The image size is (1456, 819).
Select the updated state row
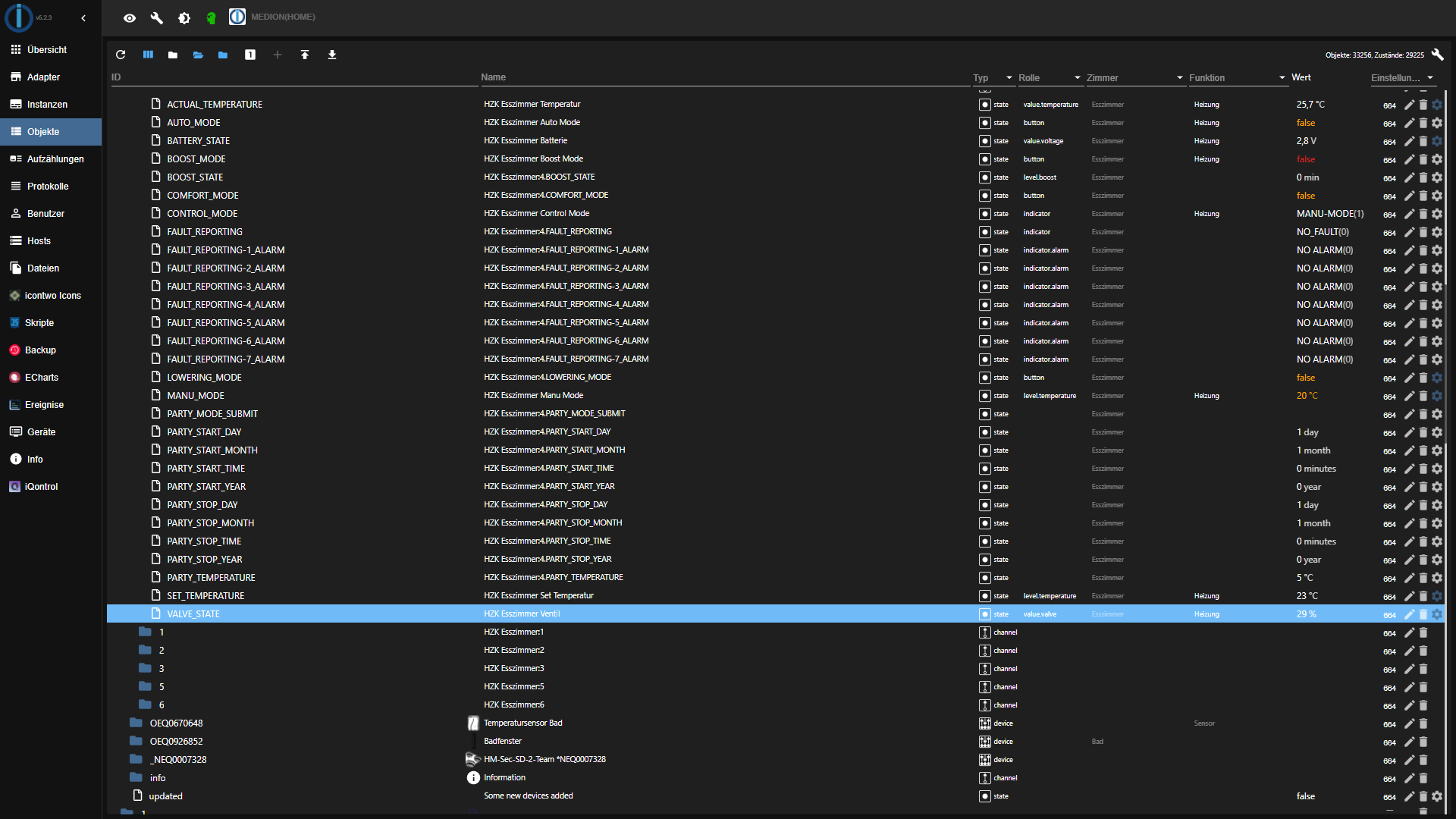click(x=775, y=795)
